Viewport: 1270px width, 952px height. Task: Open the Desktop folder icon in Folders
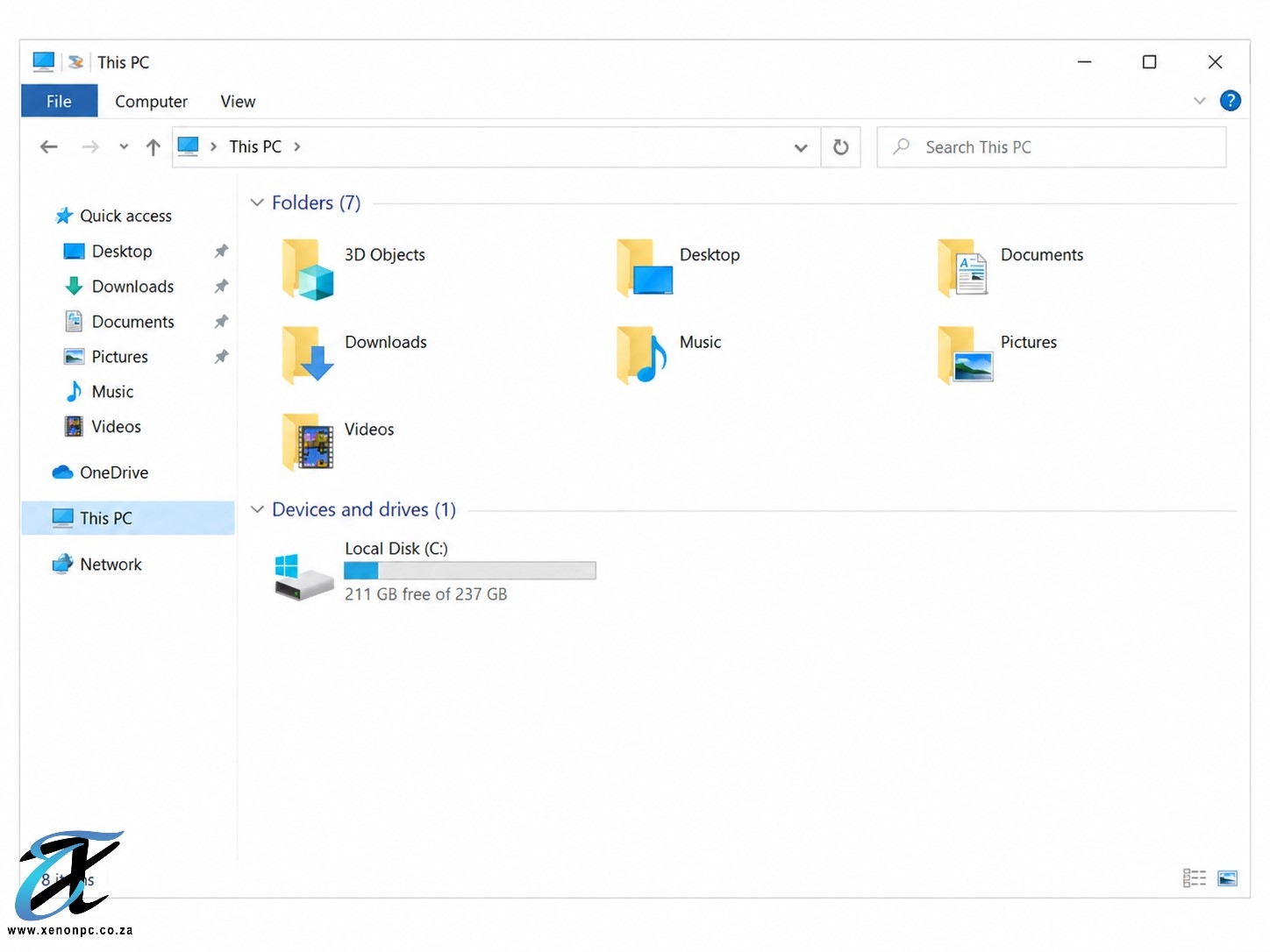(645, 267)
